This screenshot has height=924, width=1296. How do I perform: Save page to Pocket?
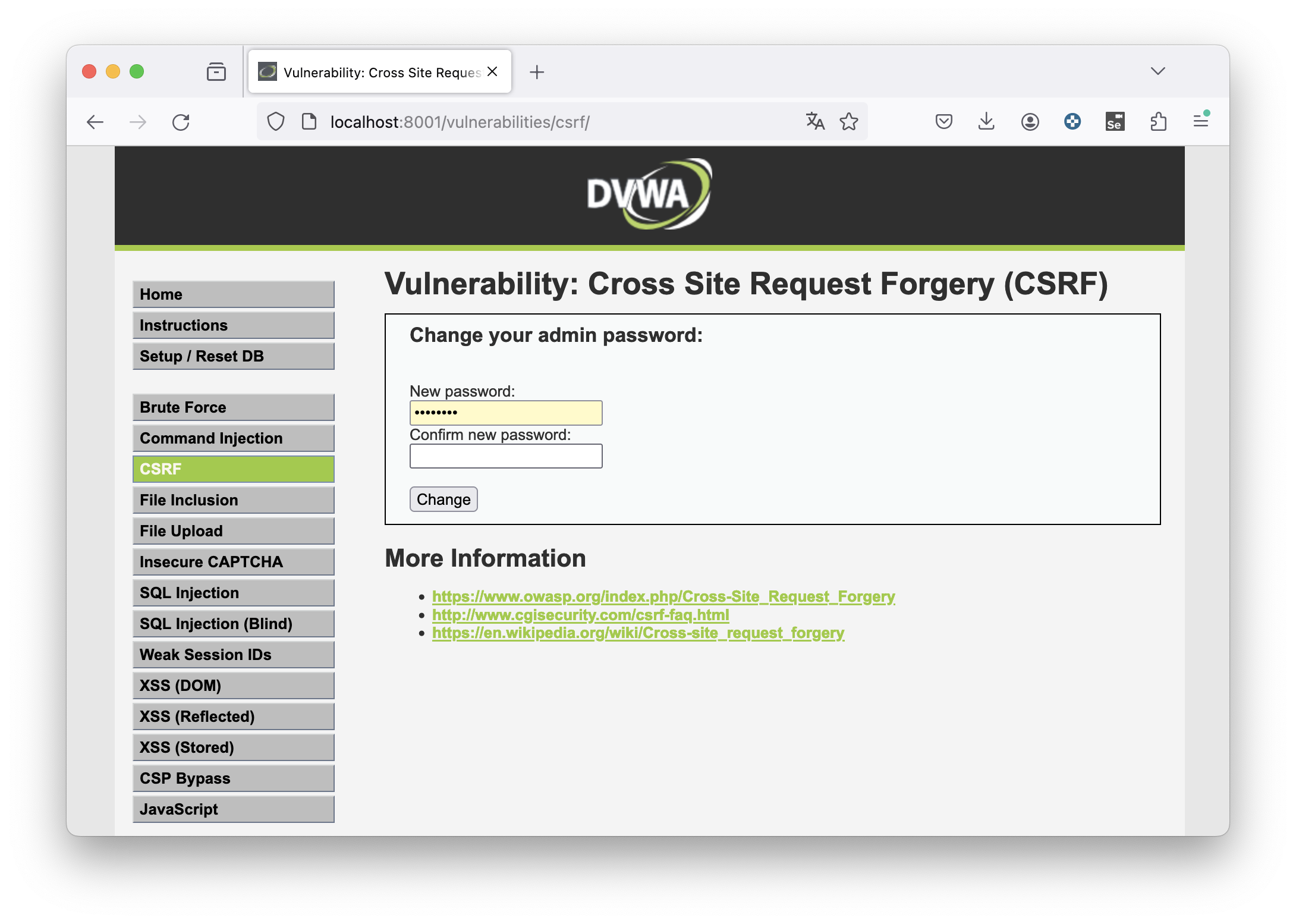coord(944,122)
